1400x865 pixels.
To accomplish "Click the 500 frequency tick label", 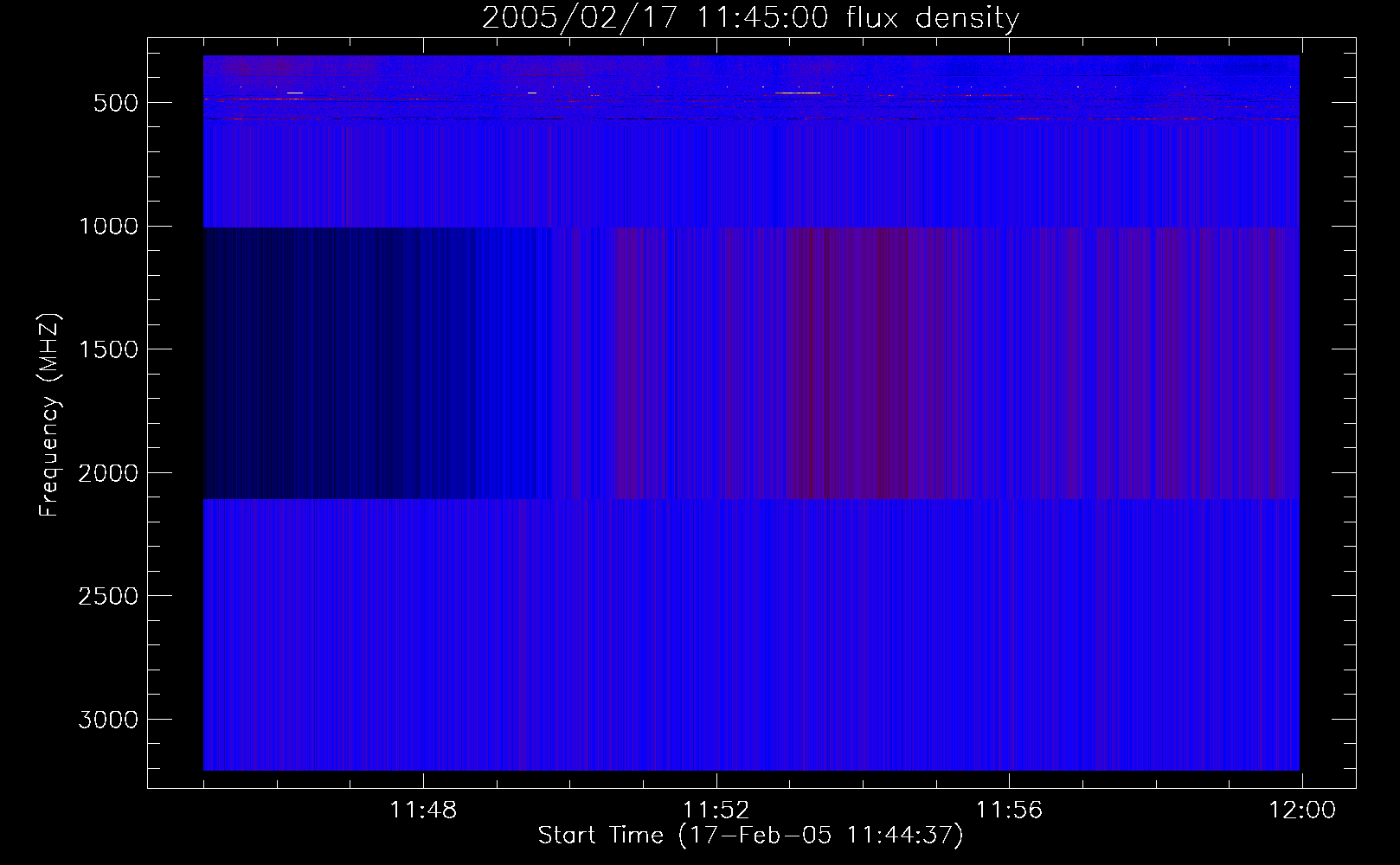I will 115,103.
